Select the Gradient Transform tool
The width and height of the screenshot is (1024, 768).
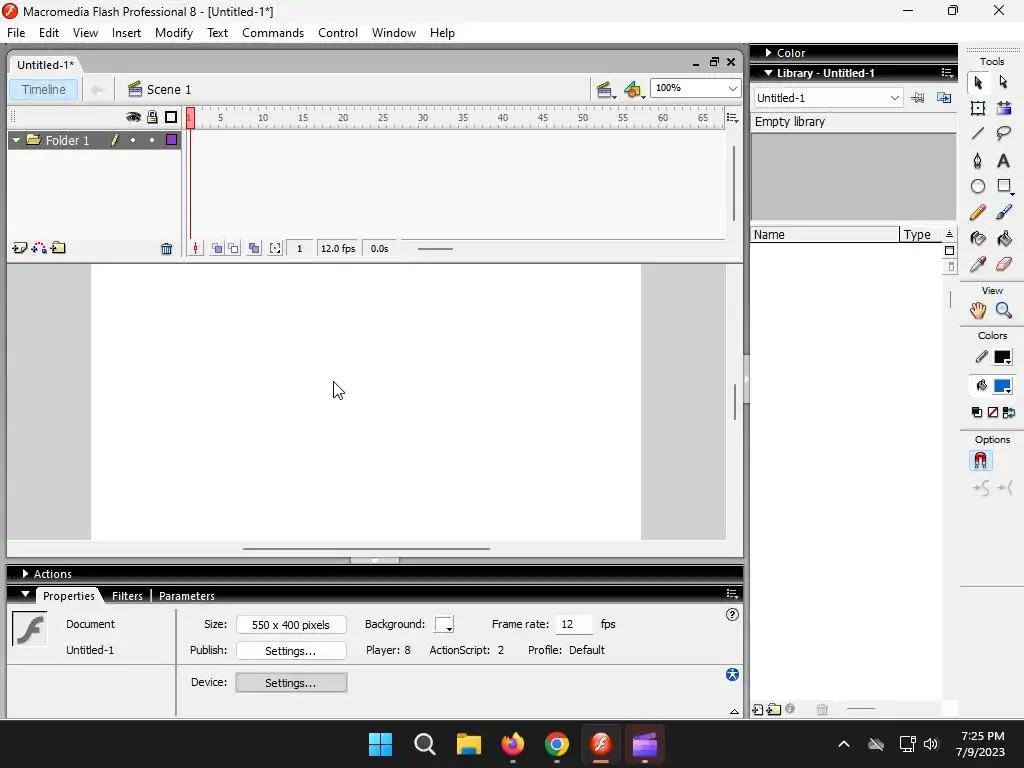point(1004,108)
